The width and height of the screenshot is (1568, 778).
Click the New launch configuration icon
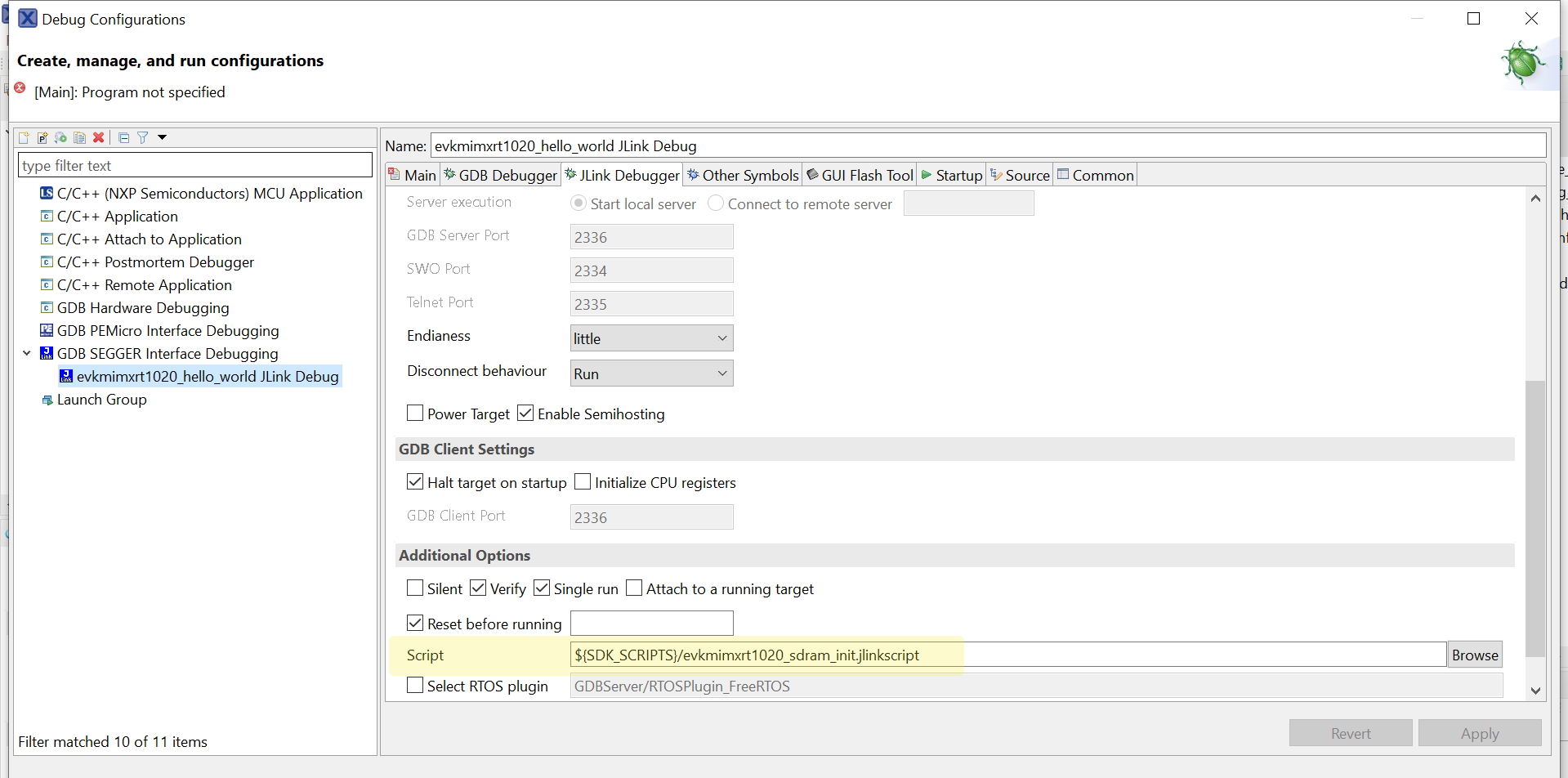click(24, 137)
